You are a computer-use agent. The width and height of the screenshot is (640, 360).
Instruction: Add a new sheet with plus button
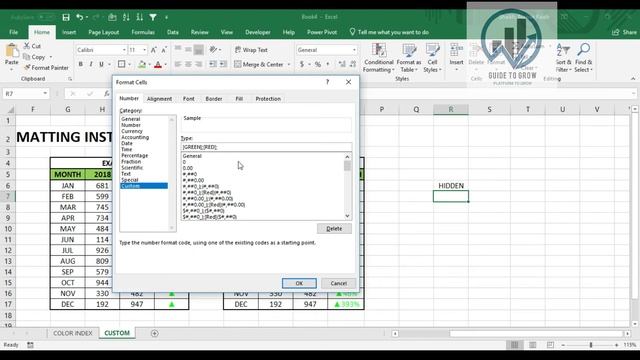pyautogui.click(x=154, y=333)
